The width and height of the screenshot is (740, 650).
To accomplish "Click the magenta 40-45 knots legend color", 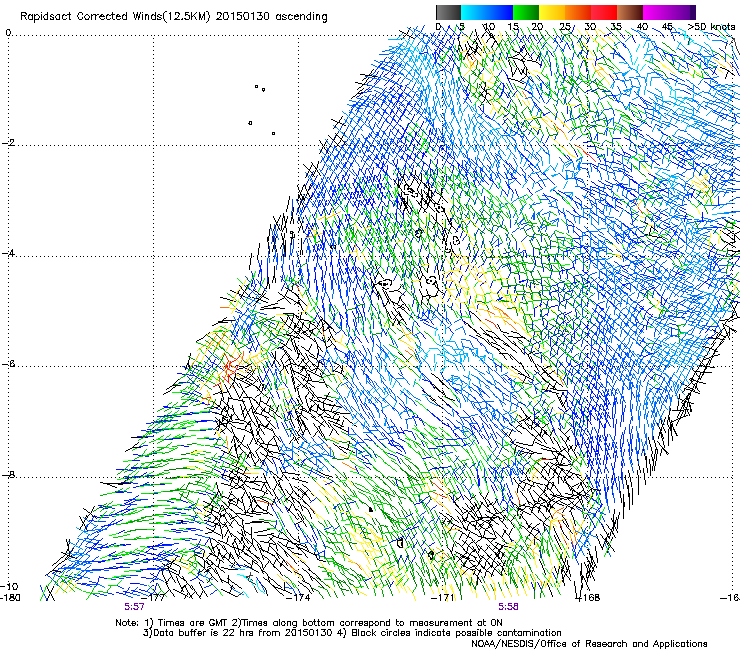I will coord(656,12).
